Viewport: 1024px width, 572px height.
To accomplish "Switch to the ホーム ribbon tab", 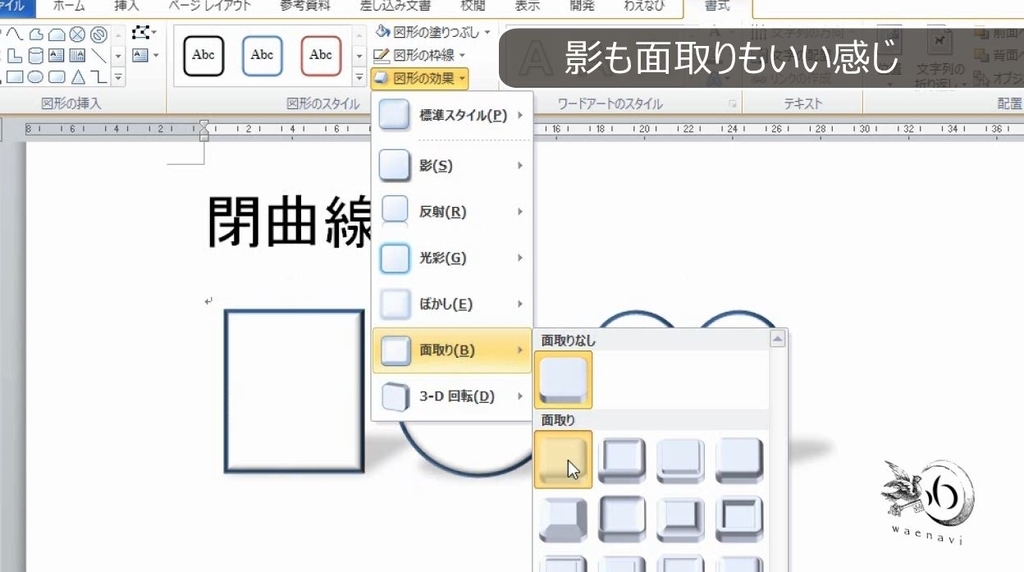I will coord(69,7).
